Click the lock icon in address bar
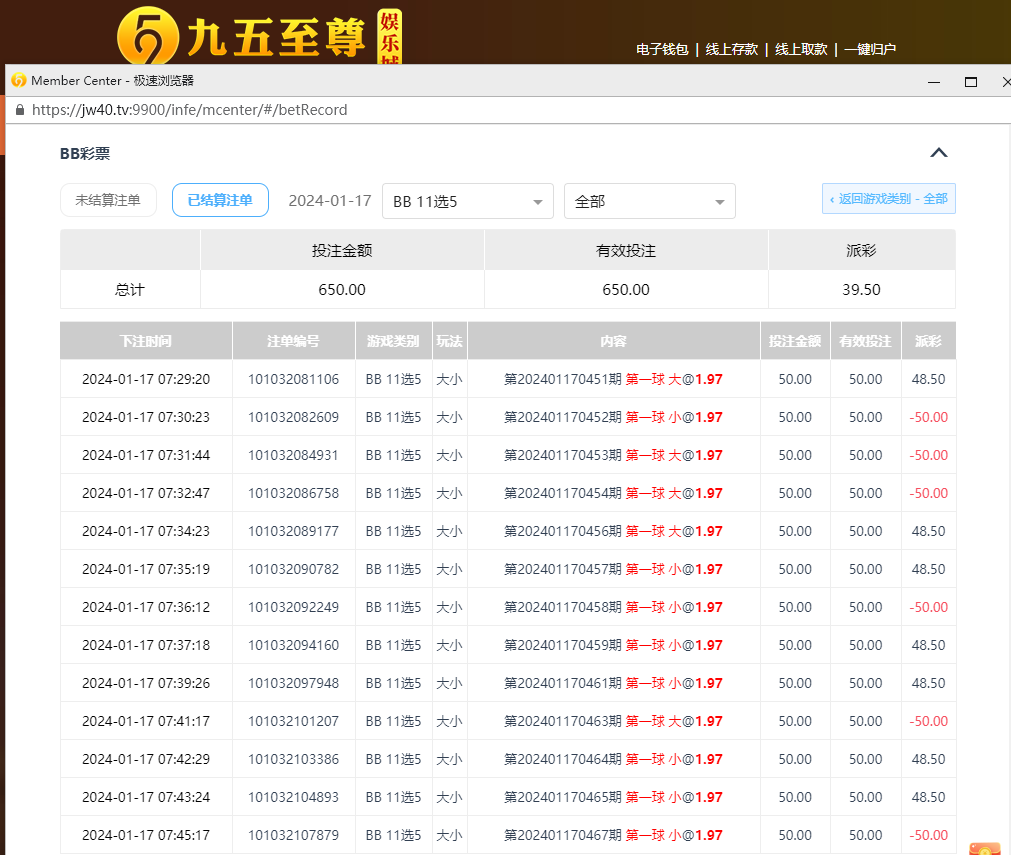1011x855 pixels. (x=19, y=110)
